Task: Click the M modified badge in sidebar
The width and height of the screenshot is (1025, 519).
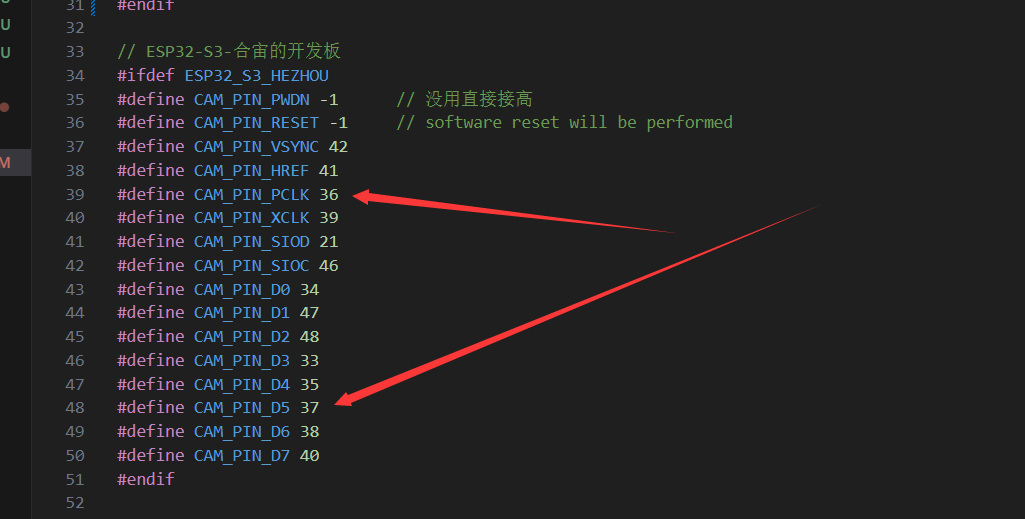Action: pos(6,162)
